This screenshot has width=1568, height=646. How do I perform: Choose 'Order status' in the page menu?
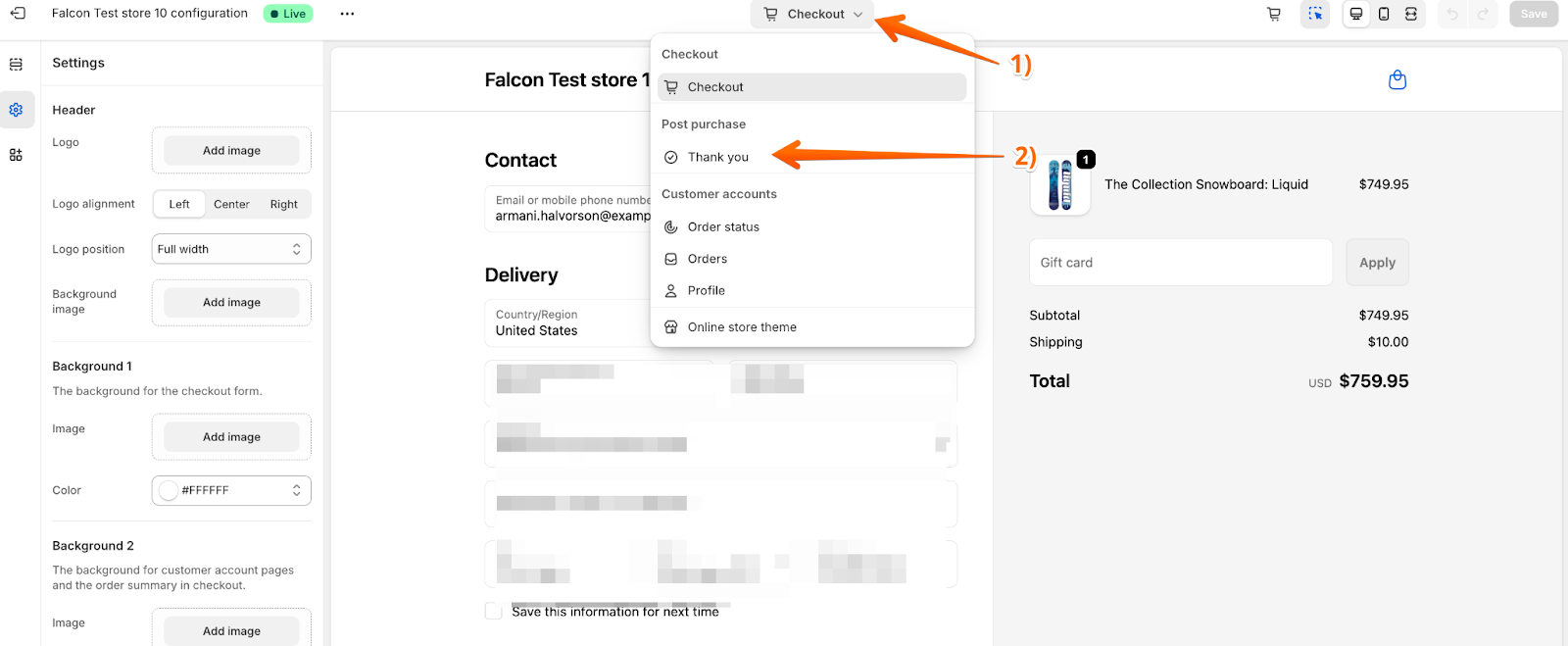(723, 226)
